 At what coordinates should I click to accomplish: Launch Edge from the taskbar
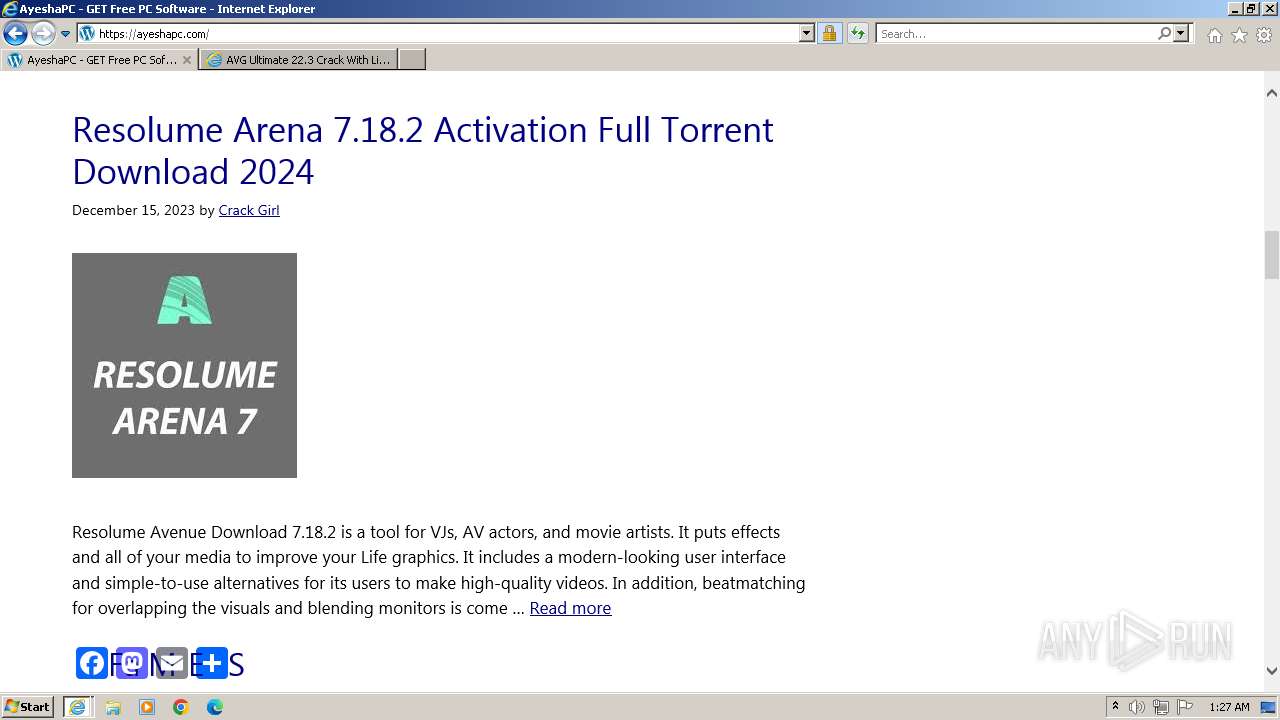point(215,707)
